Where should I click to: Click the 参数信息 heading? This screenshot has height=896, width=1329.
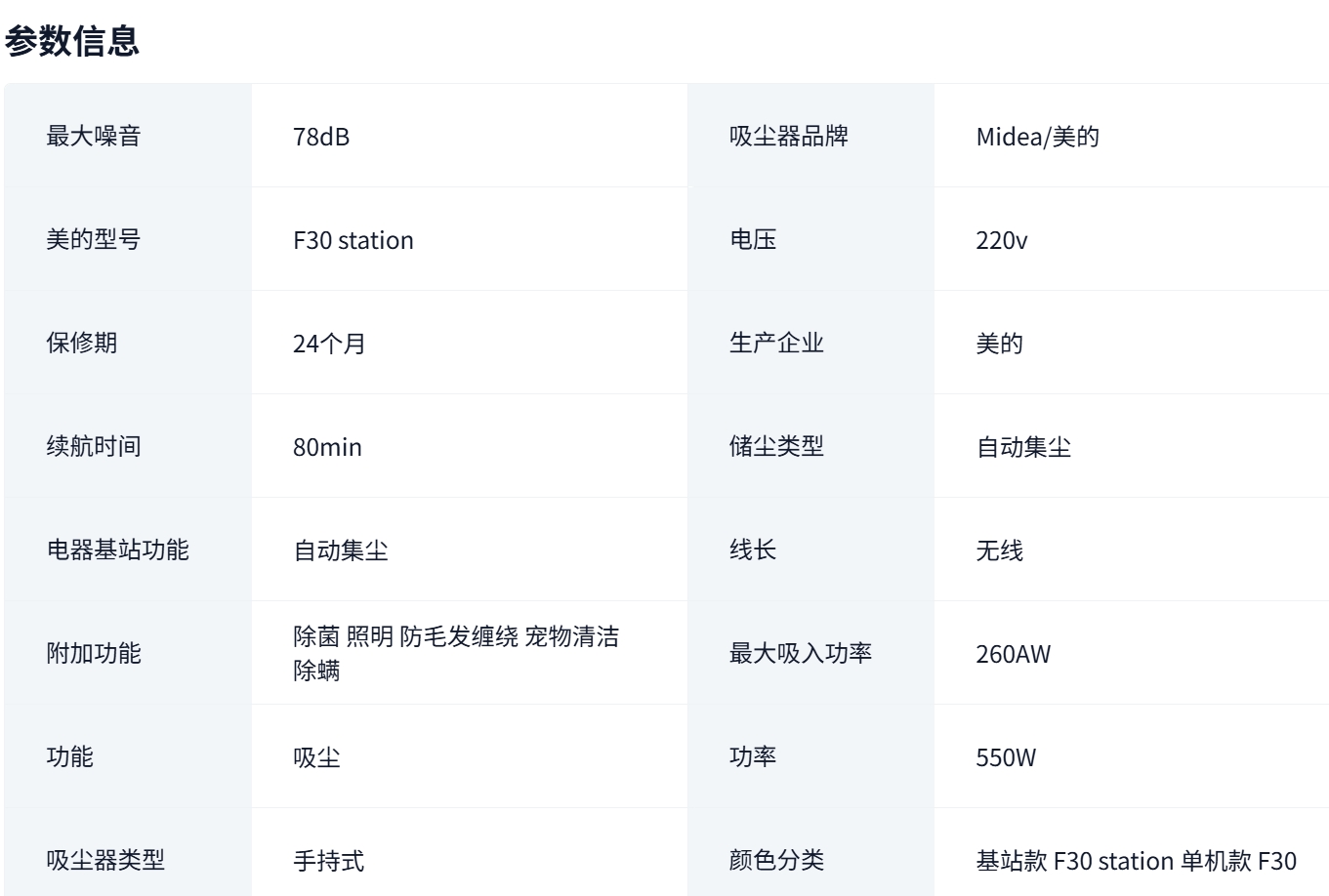pyautogui.click(x=72, y=40)
